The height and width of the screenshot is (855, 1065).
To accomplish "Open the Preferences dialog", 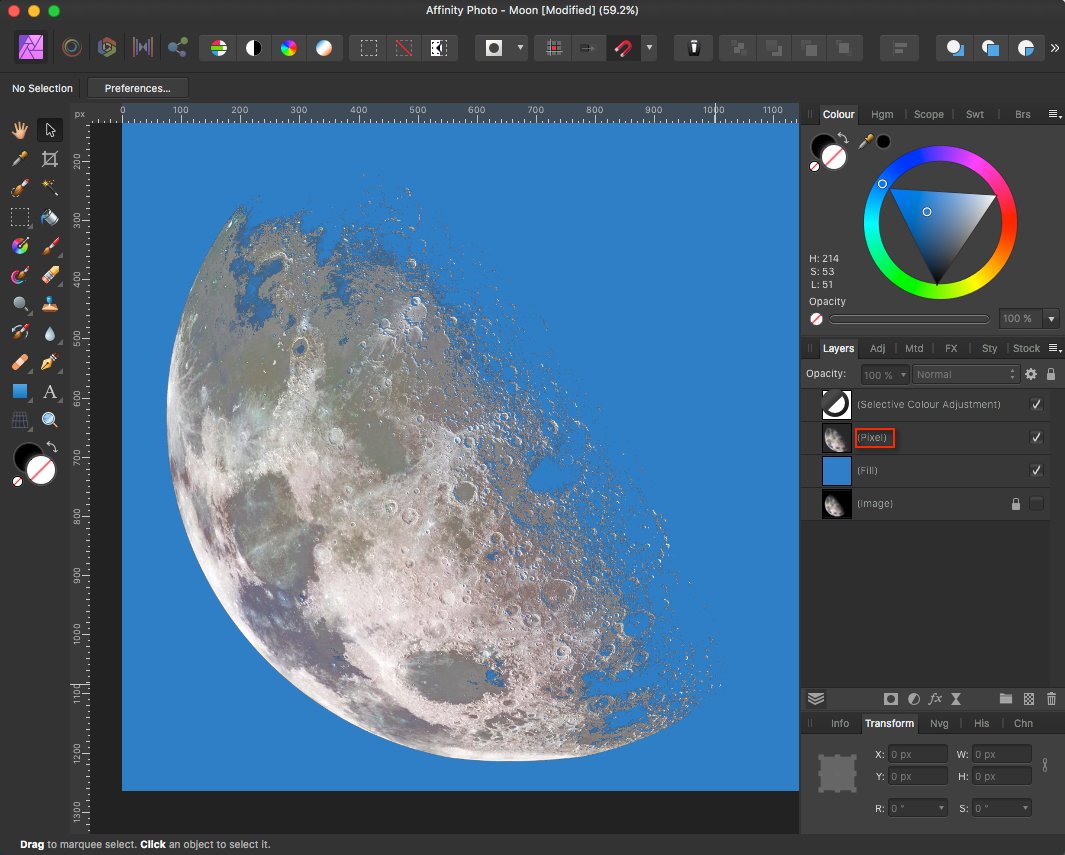I will click(x=137, y=88).
